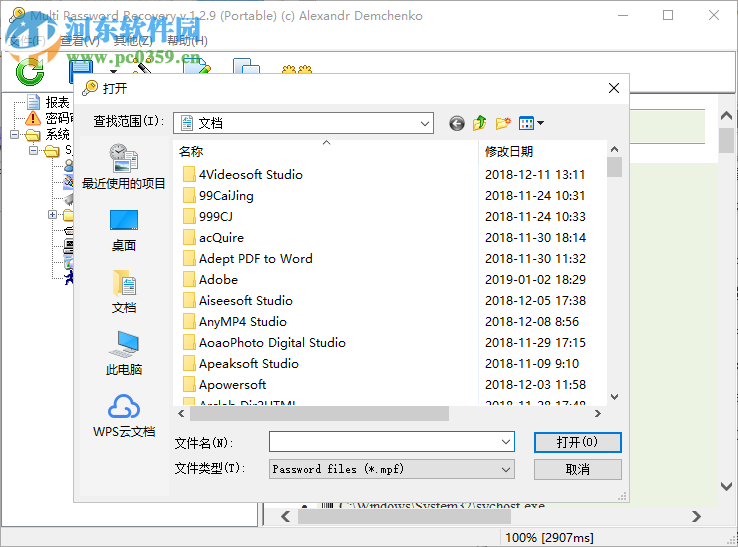Click date 2018-12-08 8:56 cell
Viewport: 738px width, 547px height.
[532, 322]
